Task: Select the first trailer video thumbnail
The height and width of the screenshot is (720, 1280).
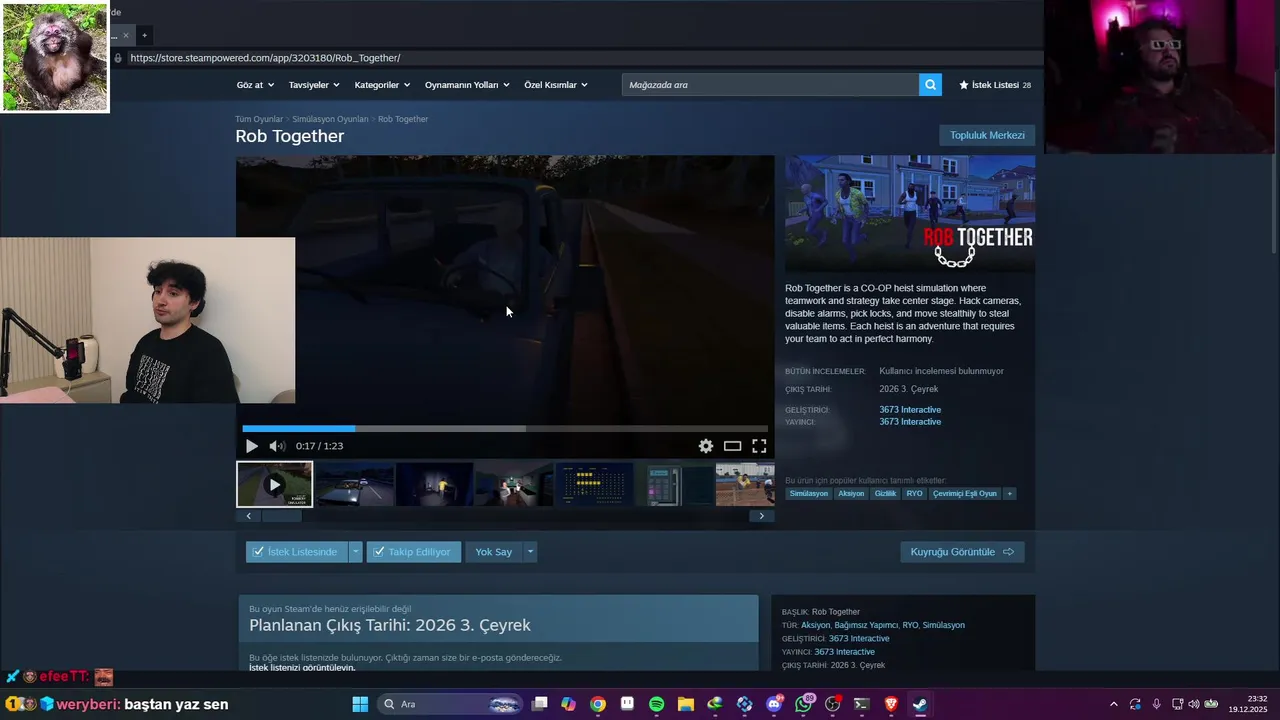Action: [x=275, y=485]
